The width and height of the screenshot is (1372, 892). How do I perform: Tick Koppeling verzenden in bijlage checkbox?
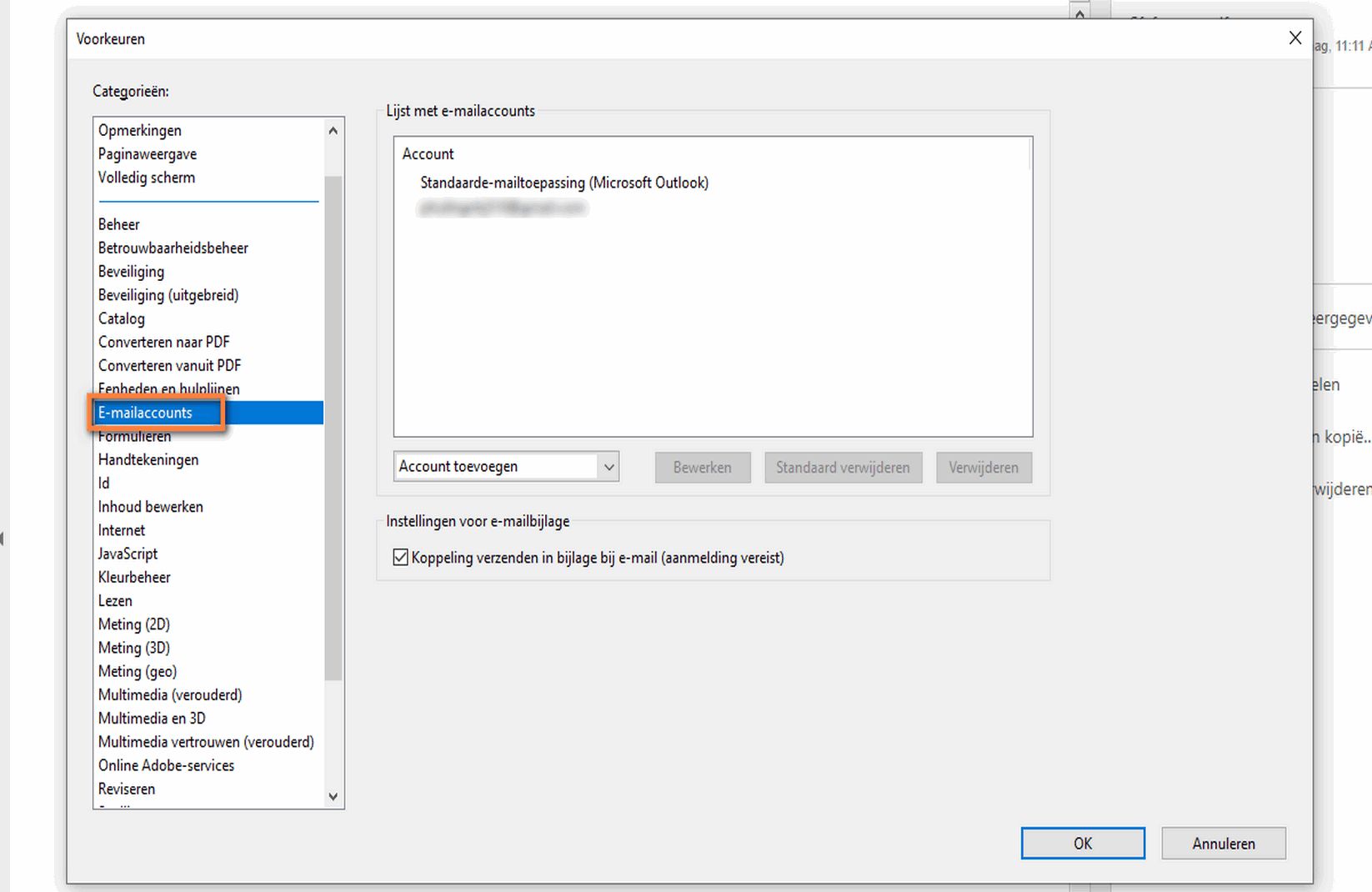[x=401, y=558]
